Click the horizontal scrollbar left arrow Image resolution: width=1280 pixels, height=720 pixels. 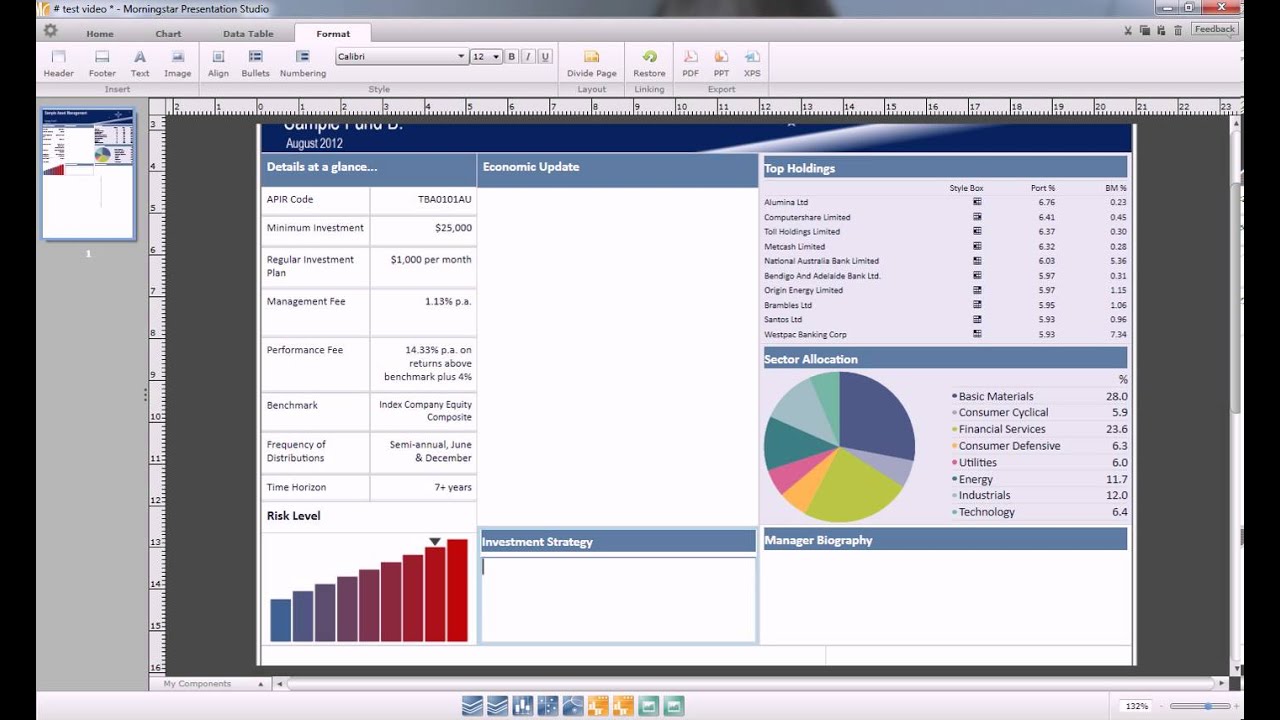tap(280, 684)
